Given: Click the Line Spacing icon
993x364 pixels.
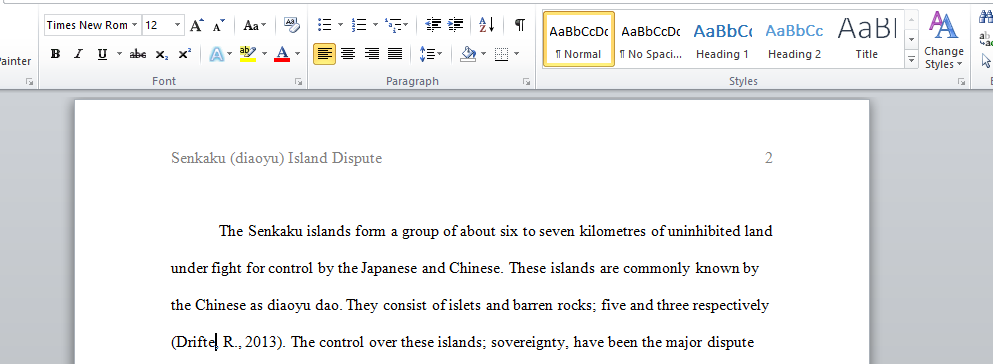Looking at the screenshot, I should pos(427,54).
